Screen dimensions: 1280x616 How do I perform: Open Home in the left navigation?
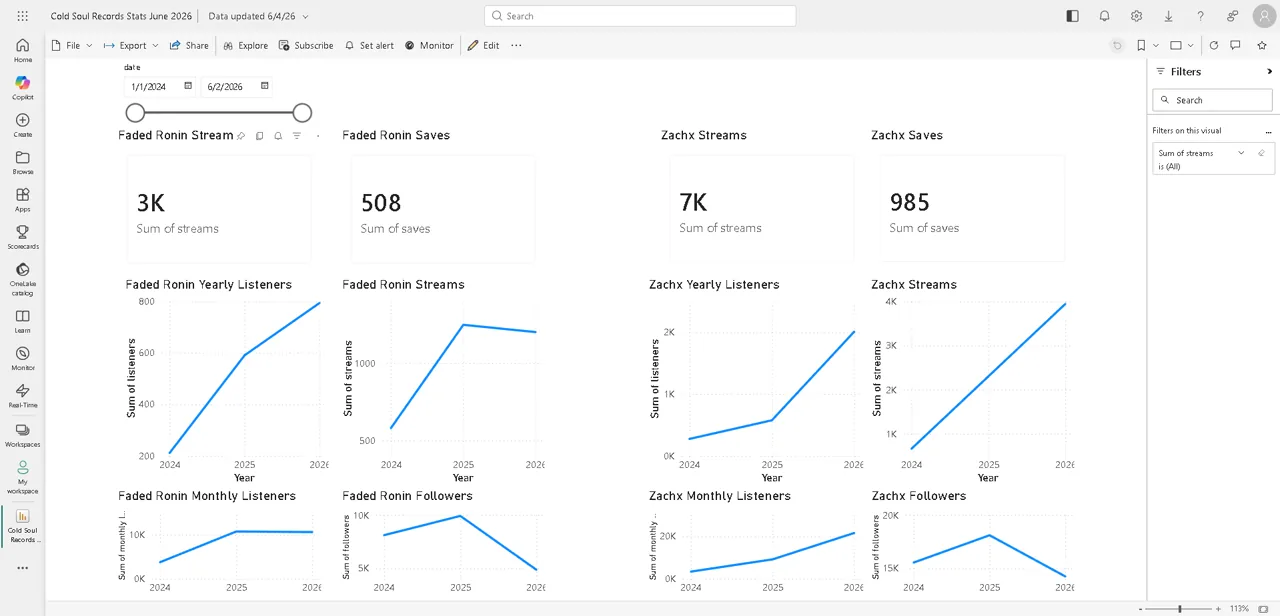point(23,51)
